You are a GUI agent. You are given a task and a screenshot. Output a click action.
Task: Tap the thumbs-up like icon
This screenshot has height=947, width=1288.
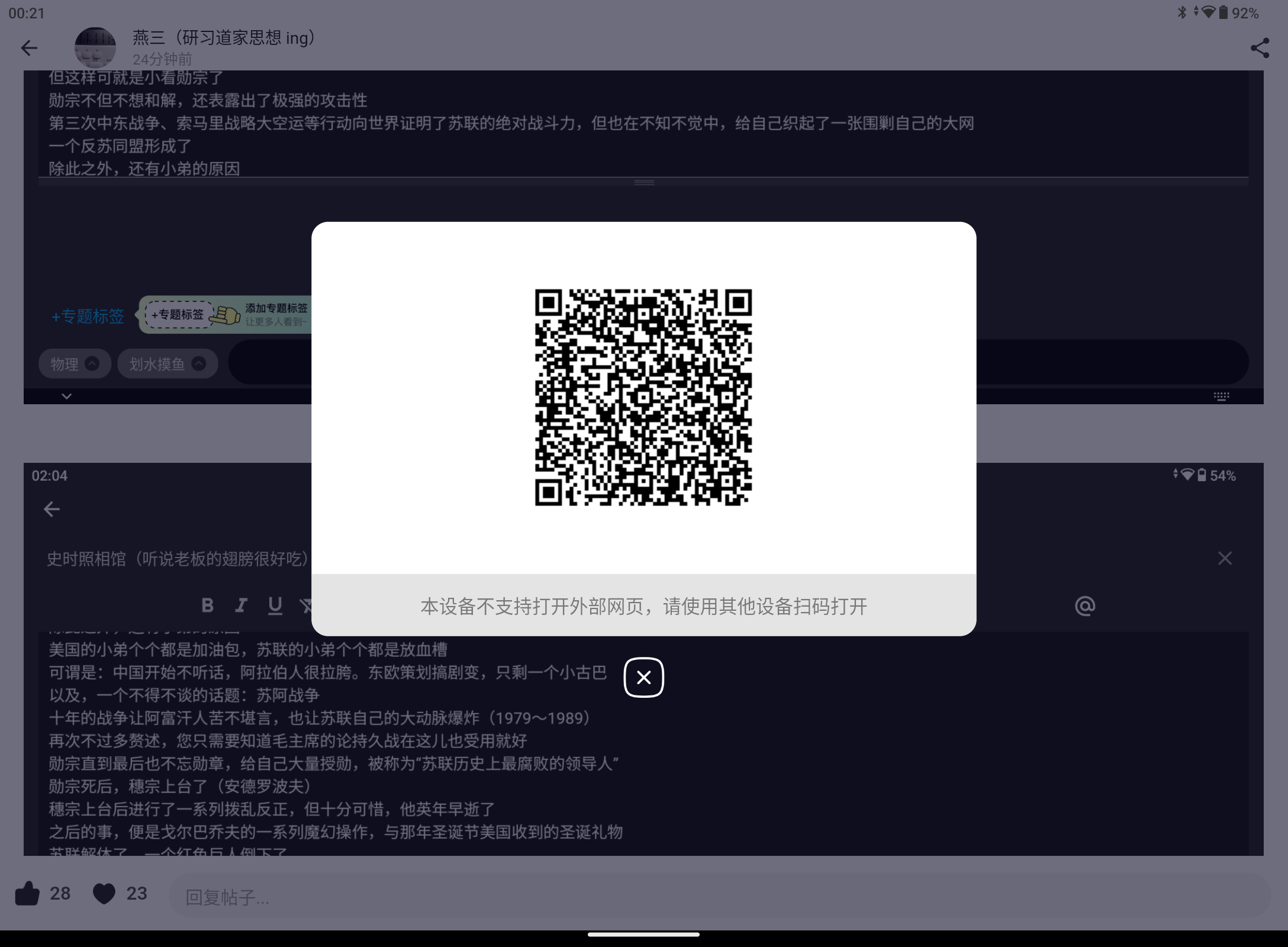[x=27, y=893]
